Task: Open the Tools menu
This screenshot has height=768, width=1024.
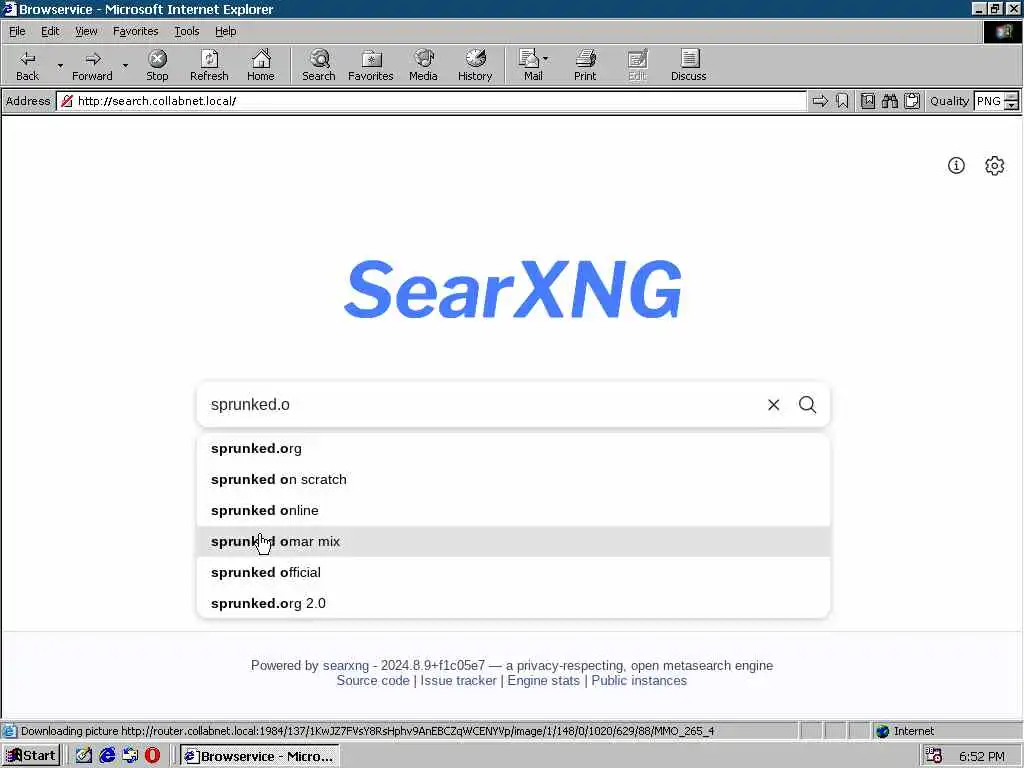Action: tap(186, 31)
